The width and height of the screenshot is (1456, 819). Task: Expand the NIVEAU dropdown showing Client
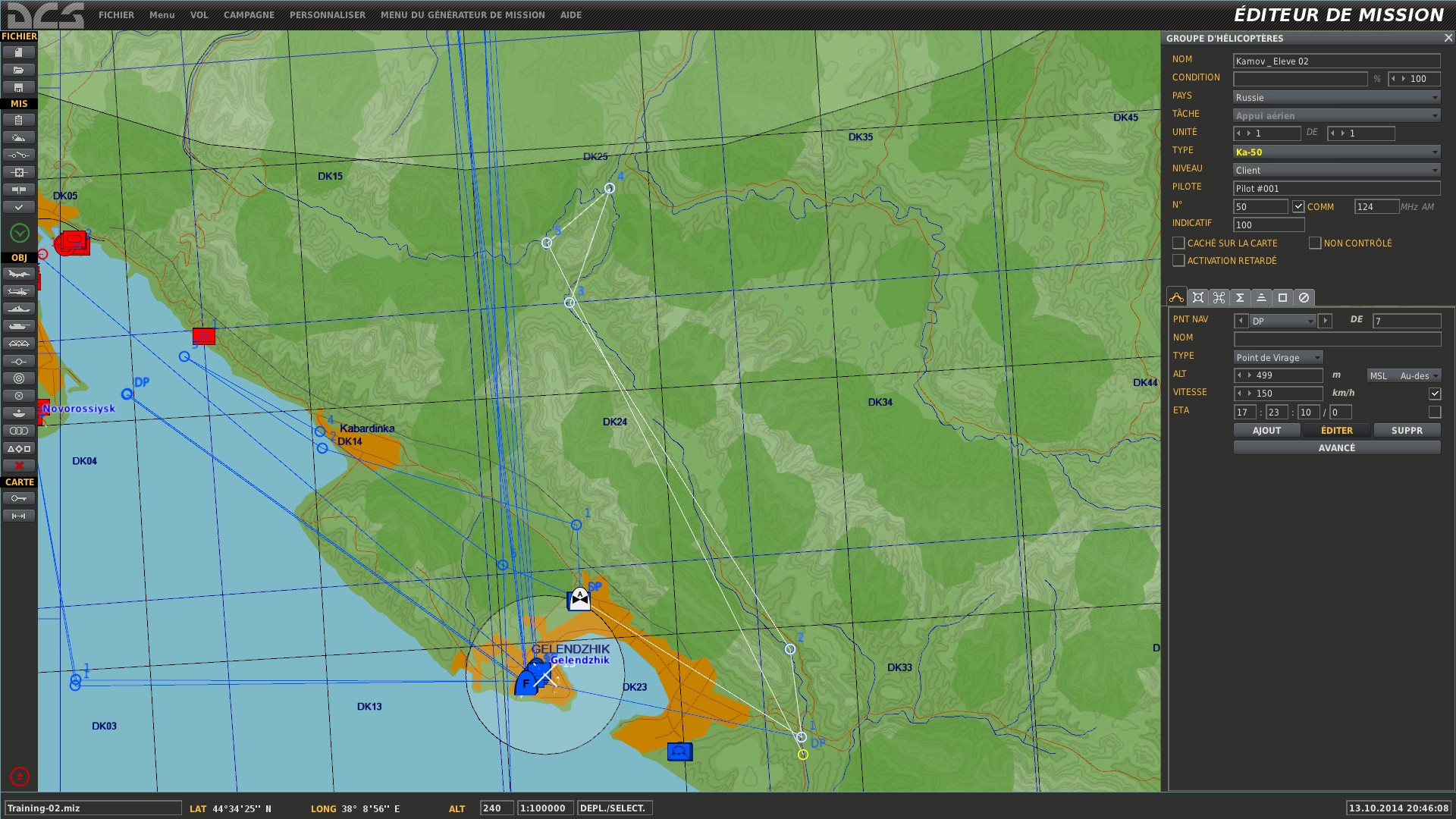coord(1337,170)
